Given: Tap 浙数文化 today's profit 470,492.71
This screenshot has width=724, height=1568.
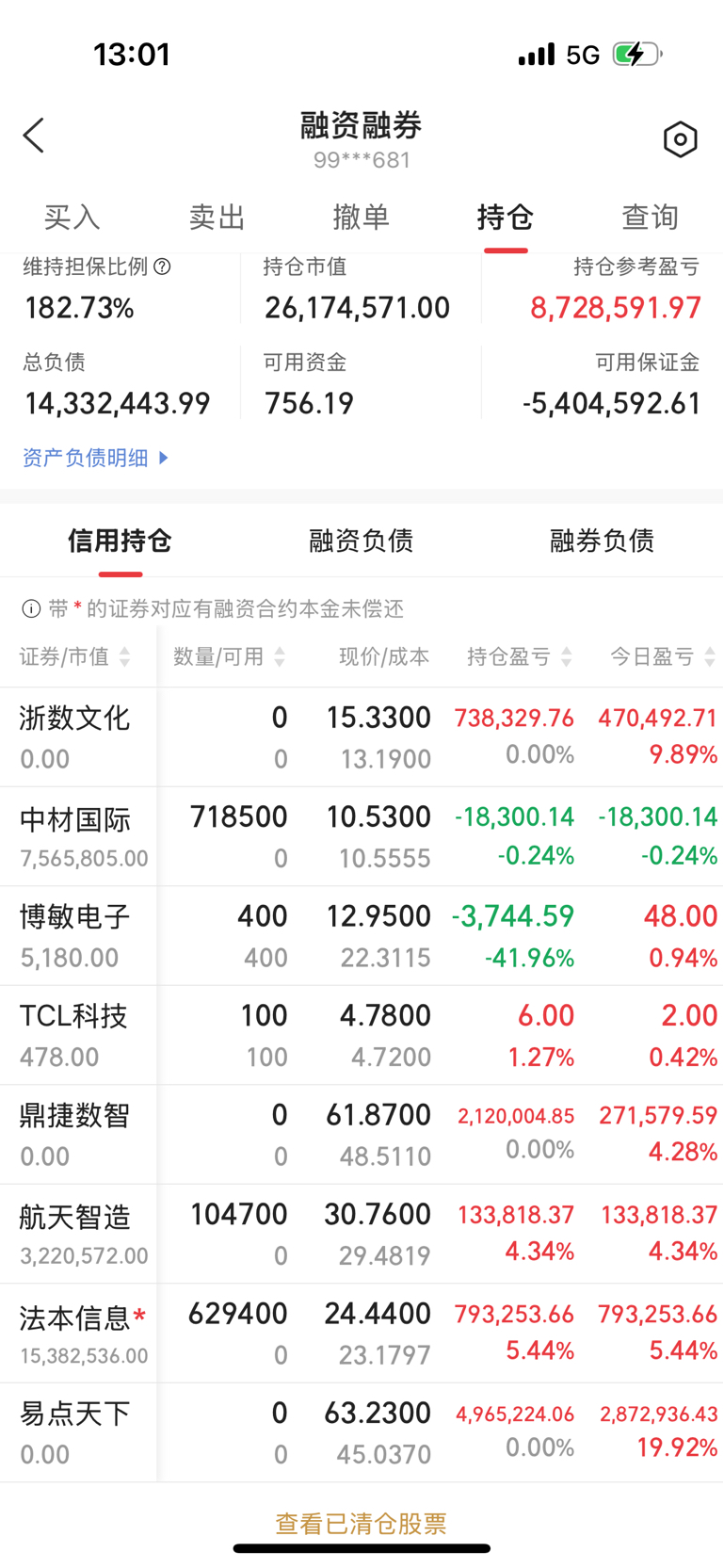Looking at the screenshot, I should click(x=658, y=719).
